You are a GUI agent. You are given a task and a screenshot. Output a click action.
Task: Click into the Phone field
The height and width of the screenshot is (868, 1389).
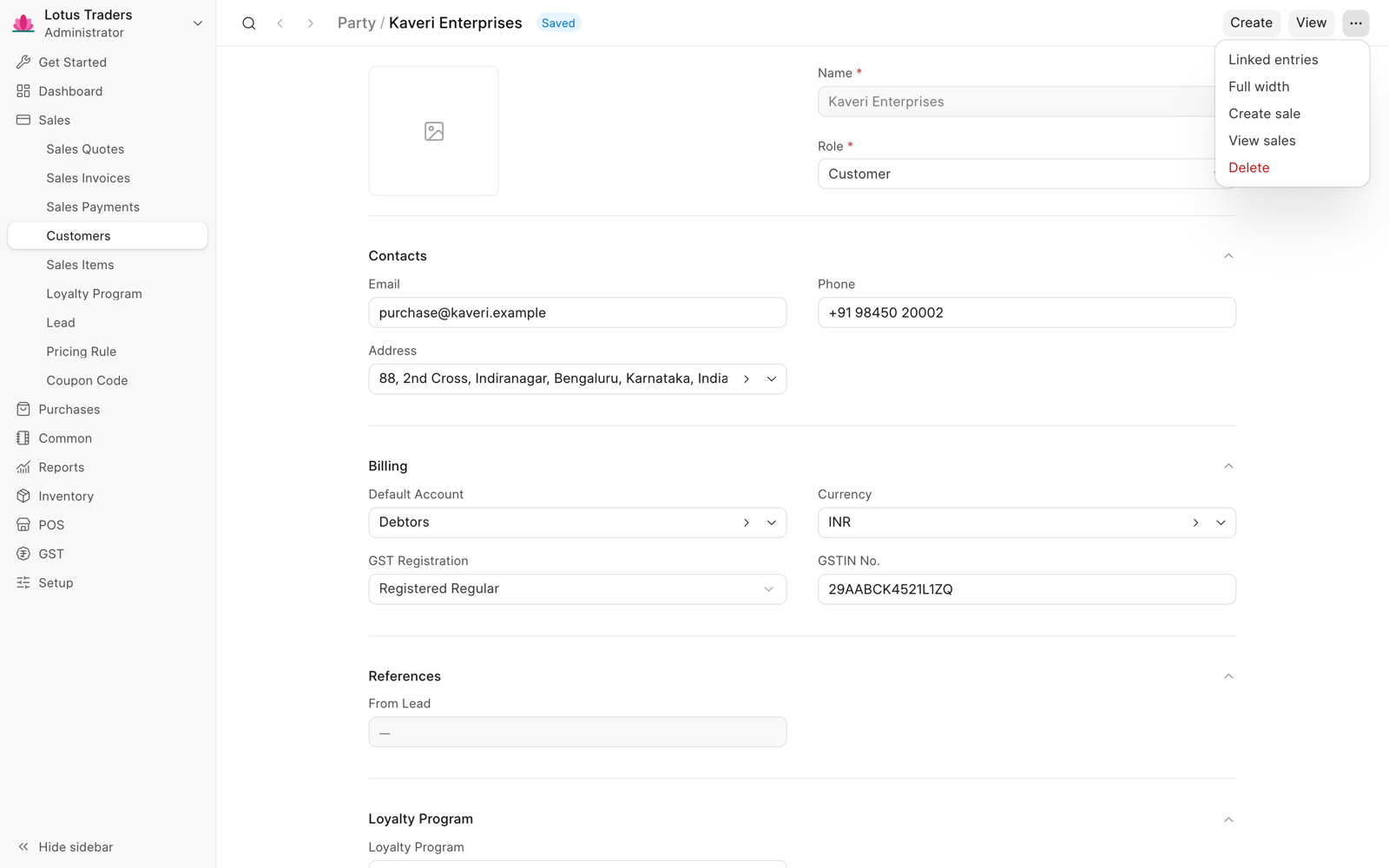point(1026,312)
